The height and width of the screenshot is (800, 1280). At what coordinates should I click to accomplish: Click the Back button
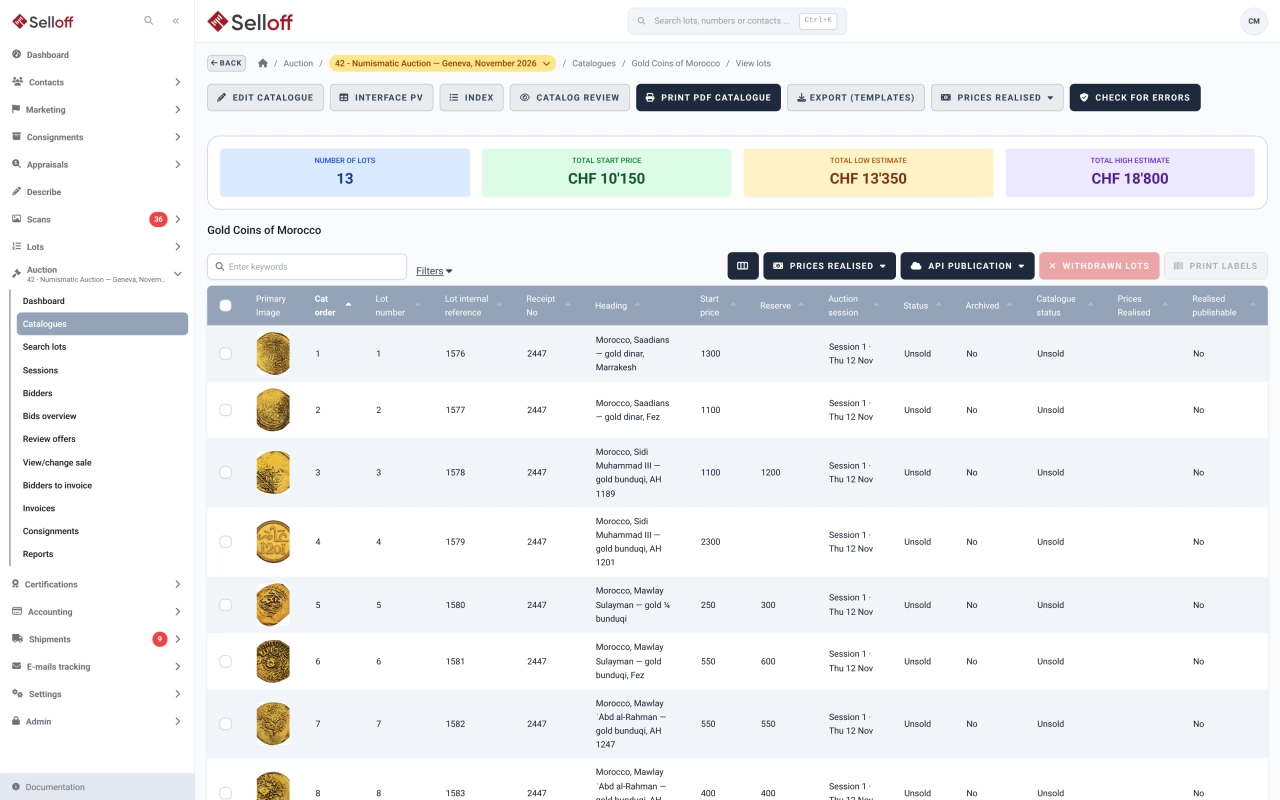227,63
